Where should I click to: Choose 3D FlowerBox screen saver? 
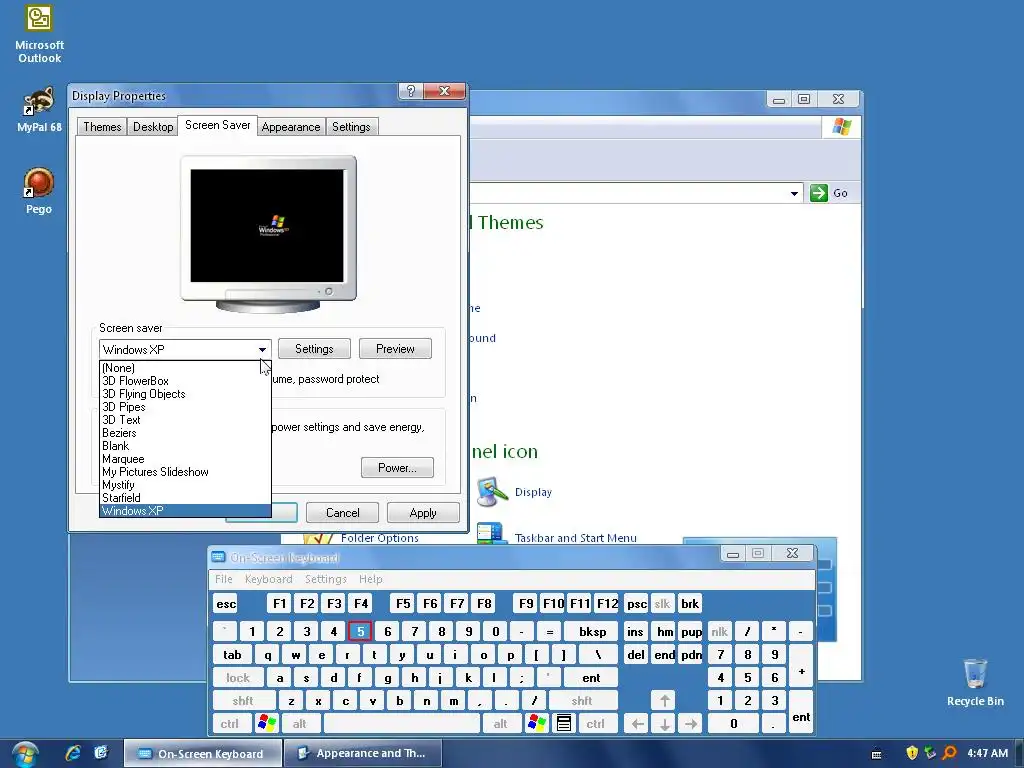[x=185, y=381]
